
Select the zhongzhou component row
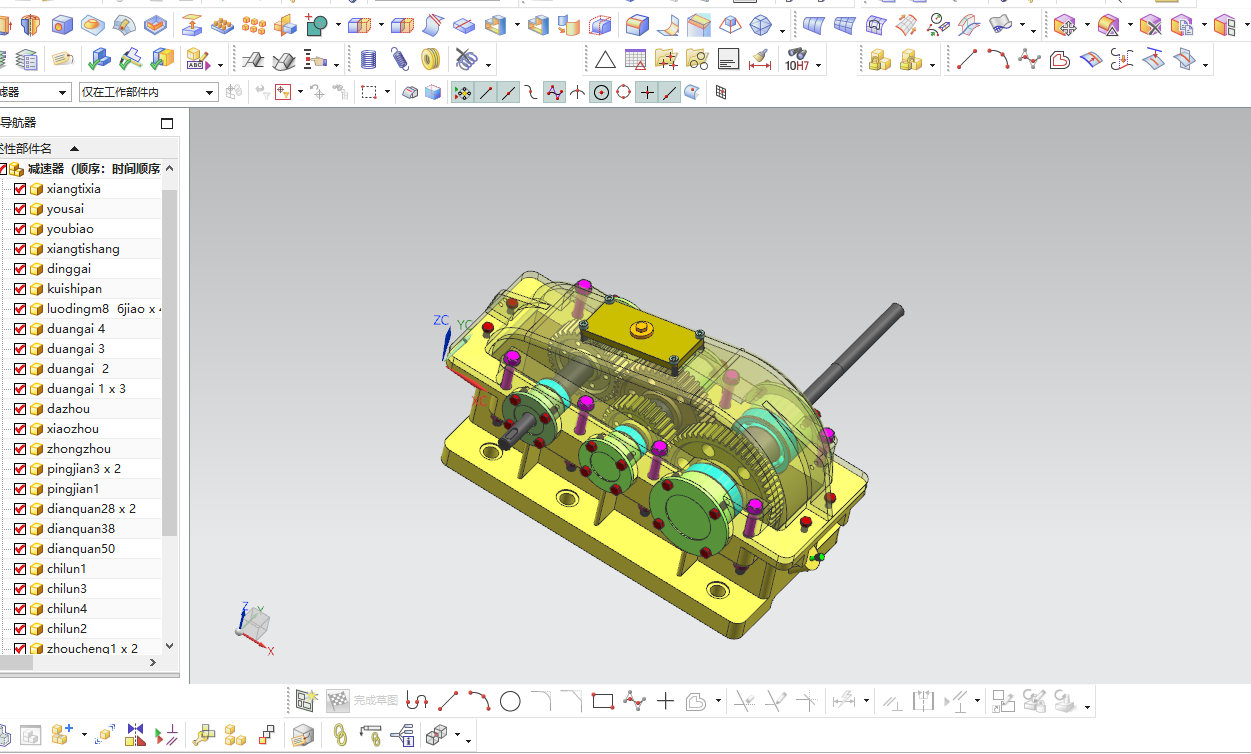(80, 449)
